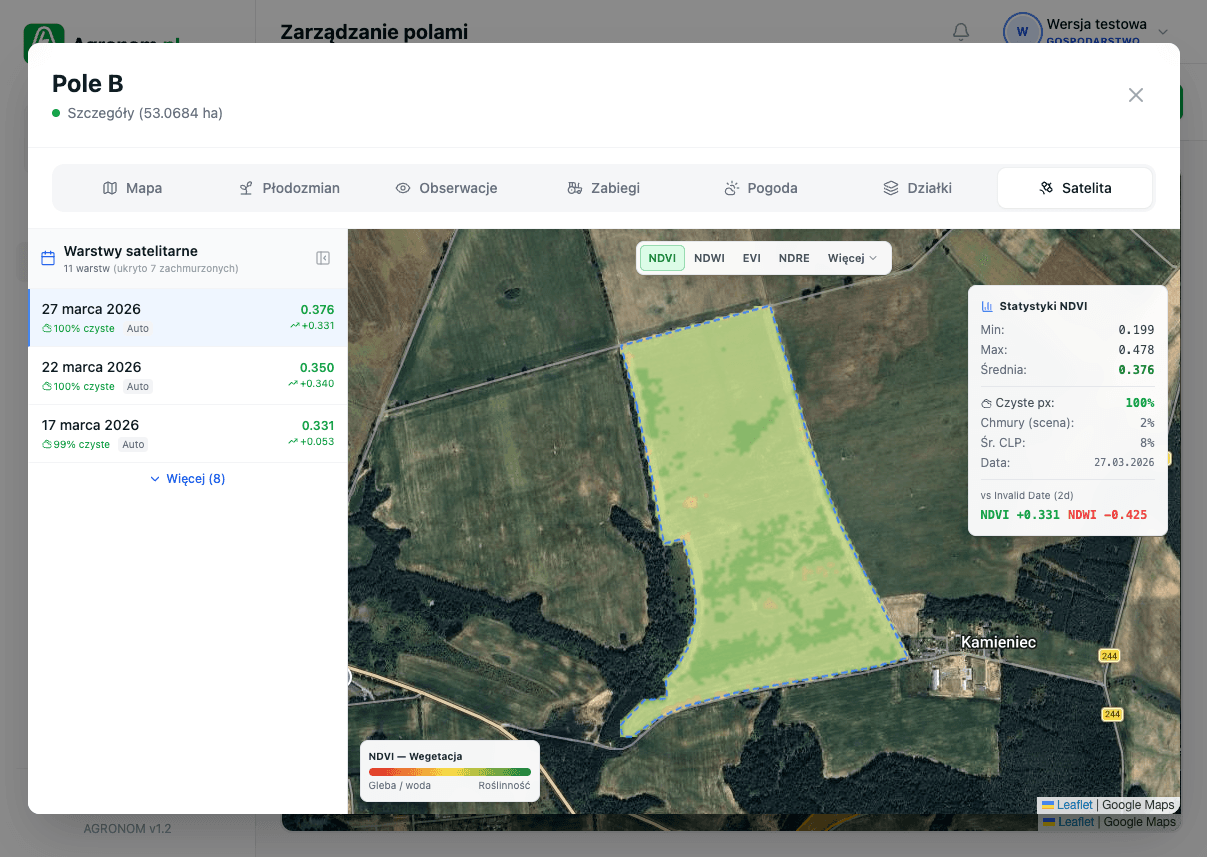The height and width of the screenshot is (857, 1207).
Task: Collapse the satellite layers sidebar
Action: coord(322,257)
